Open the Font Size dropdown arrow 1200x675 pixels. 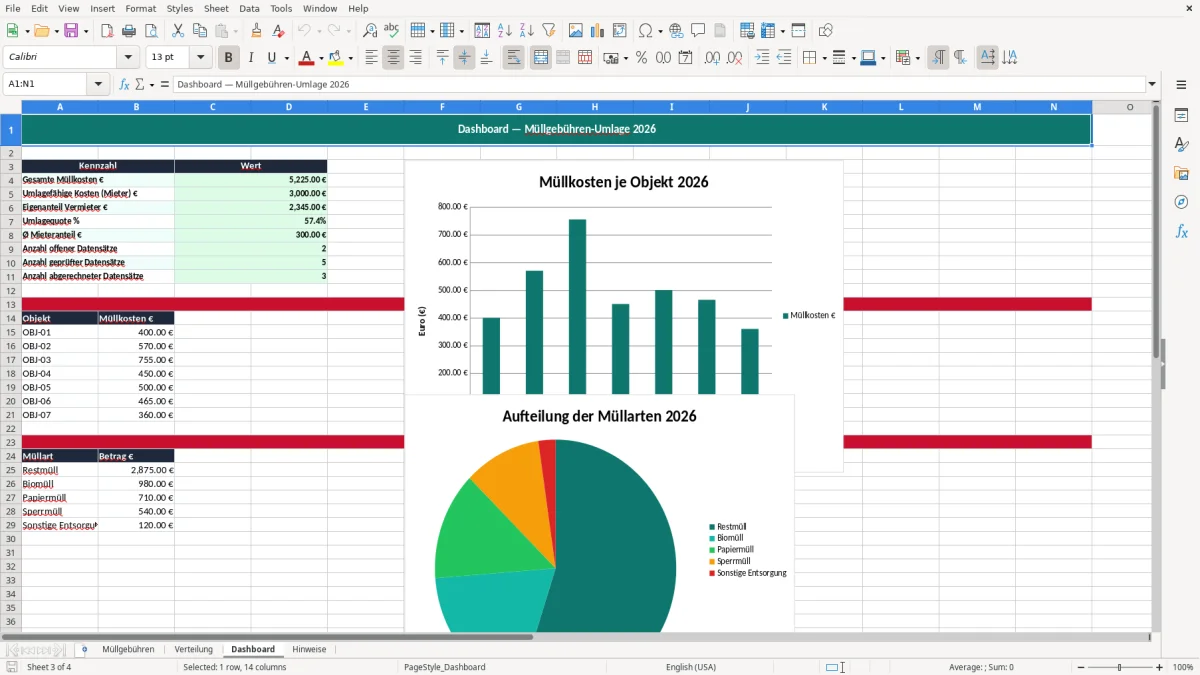point(201,58)
